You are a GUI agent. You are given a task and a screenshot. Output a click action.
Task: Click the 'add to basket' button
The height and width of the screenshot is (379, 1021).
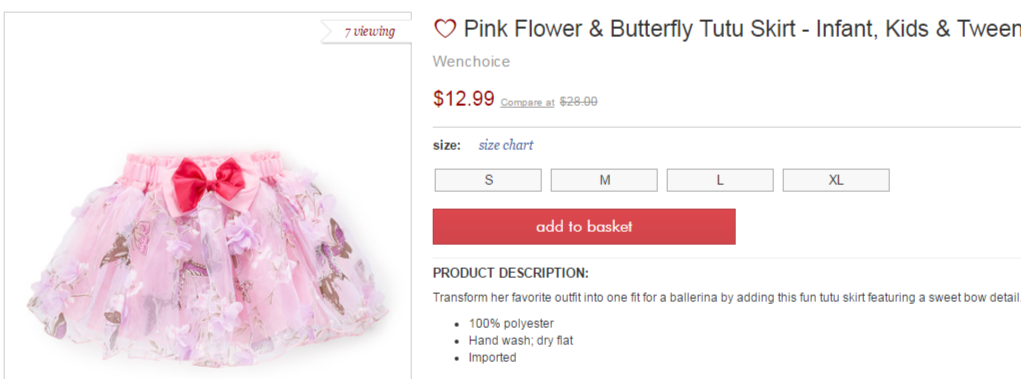pyautogui.click(x=584, y=227)
